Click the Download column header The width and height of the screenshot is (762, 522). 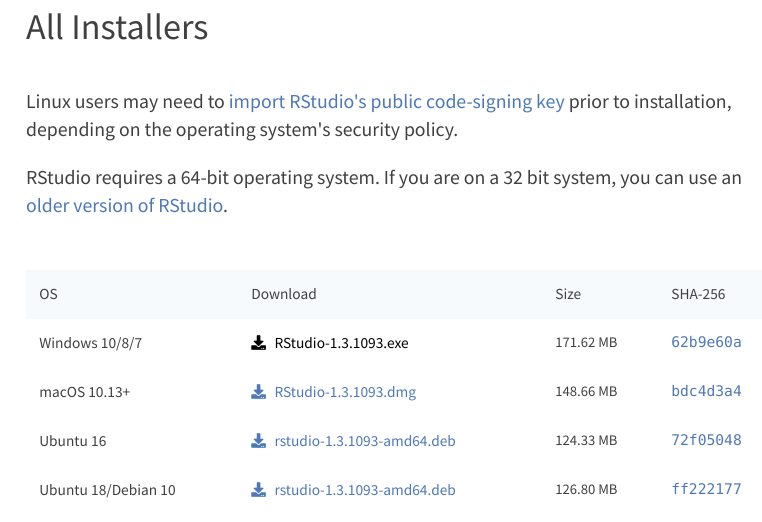point(283,294)
